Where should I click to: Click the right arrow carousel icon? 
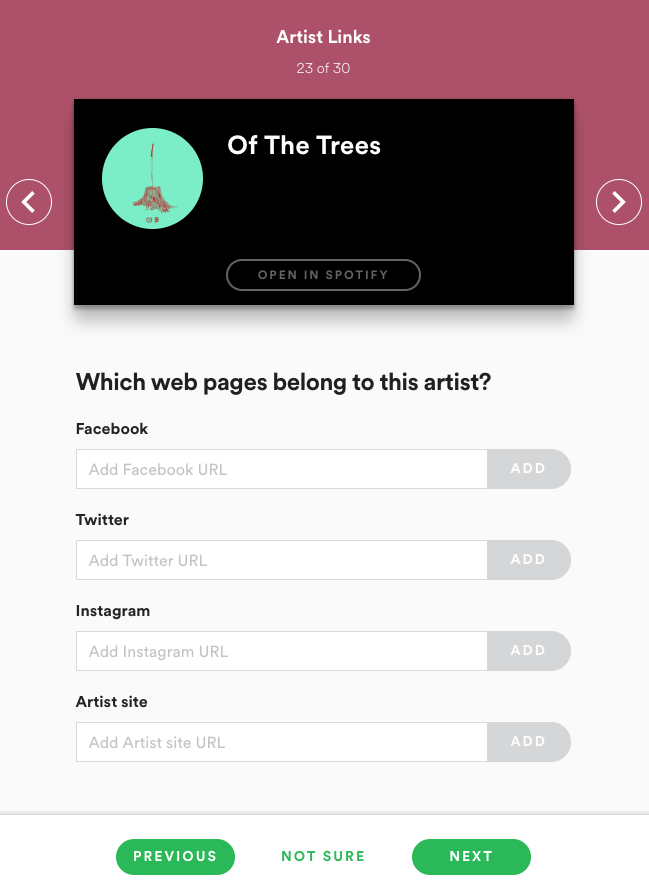coord(619,202)
